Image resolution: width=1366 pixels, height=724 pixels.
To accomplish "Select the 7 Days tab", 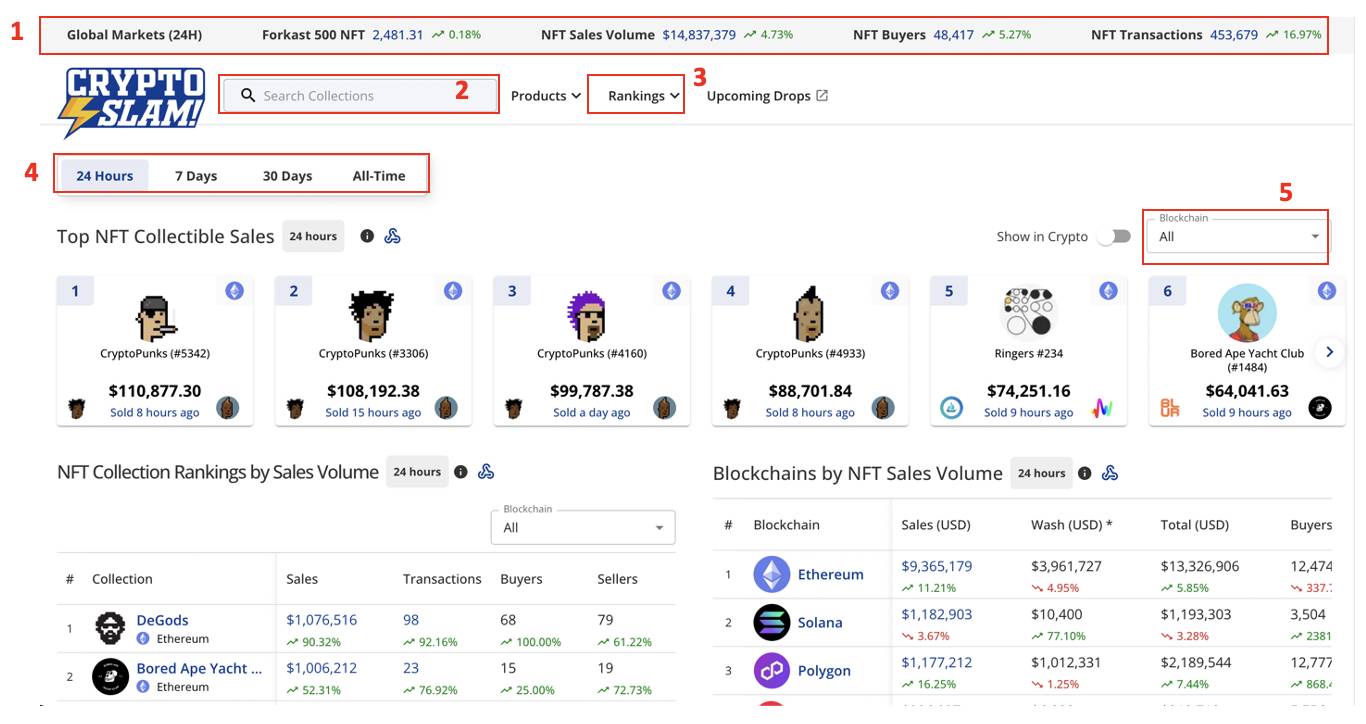I will point(196,176).
